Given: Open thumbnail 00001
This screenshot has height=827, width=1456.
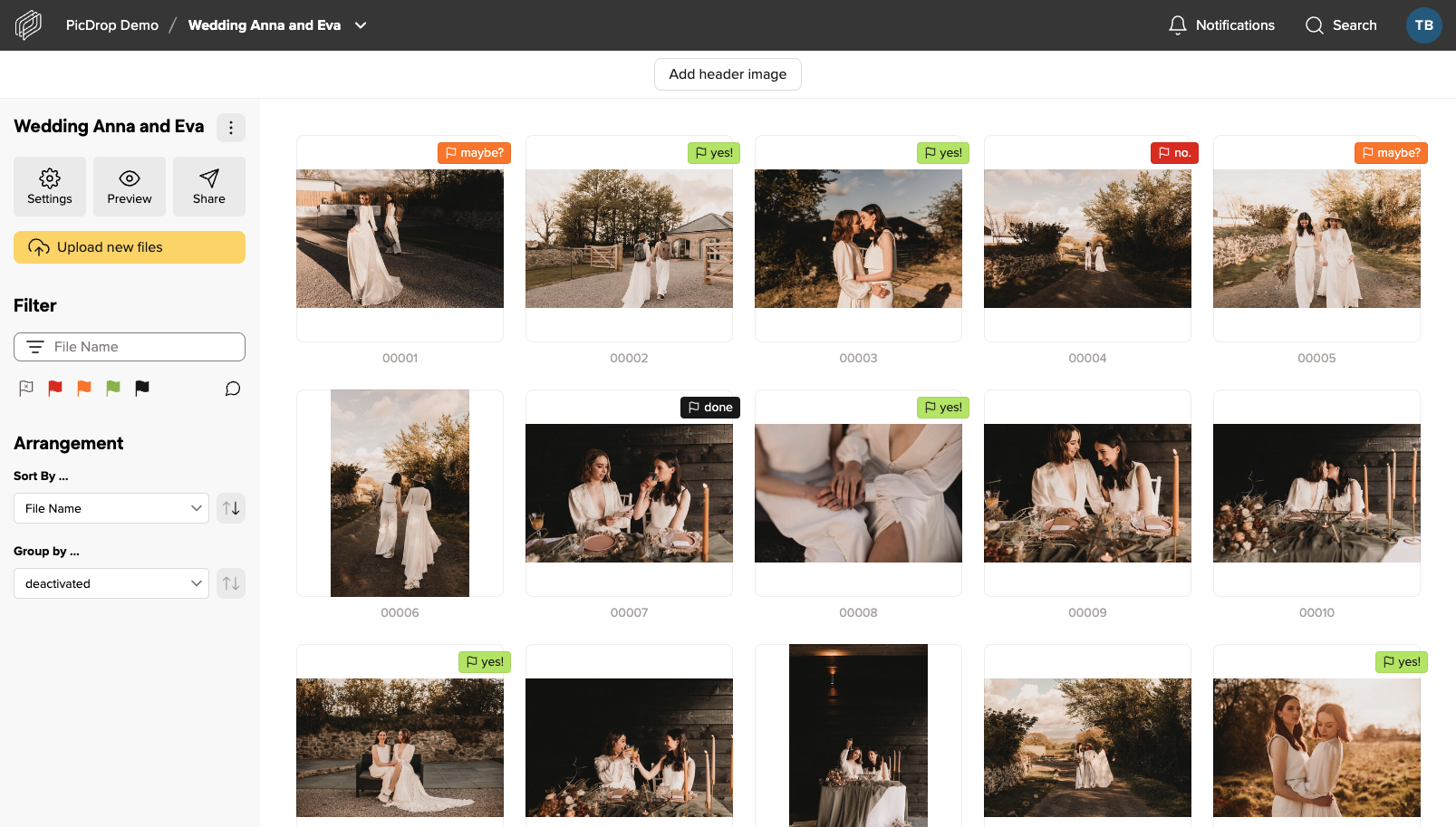Looking at the screenshot, I should 400,238.
